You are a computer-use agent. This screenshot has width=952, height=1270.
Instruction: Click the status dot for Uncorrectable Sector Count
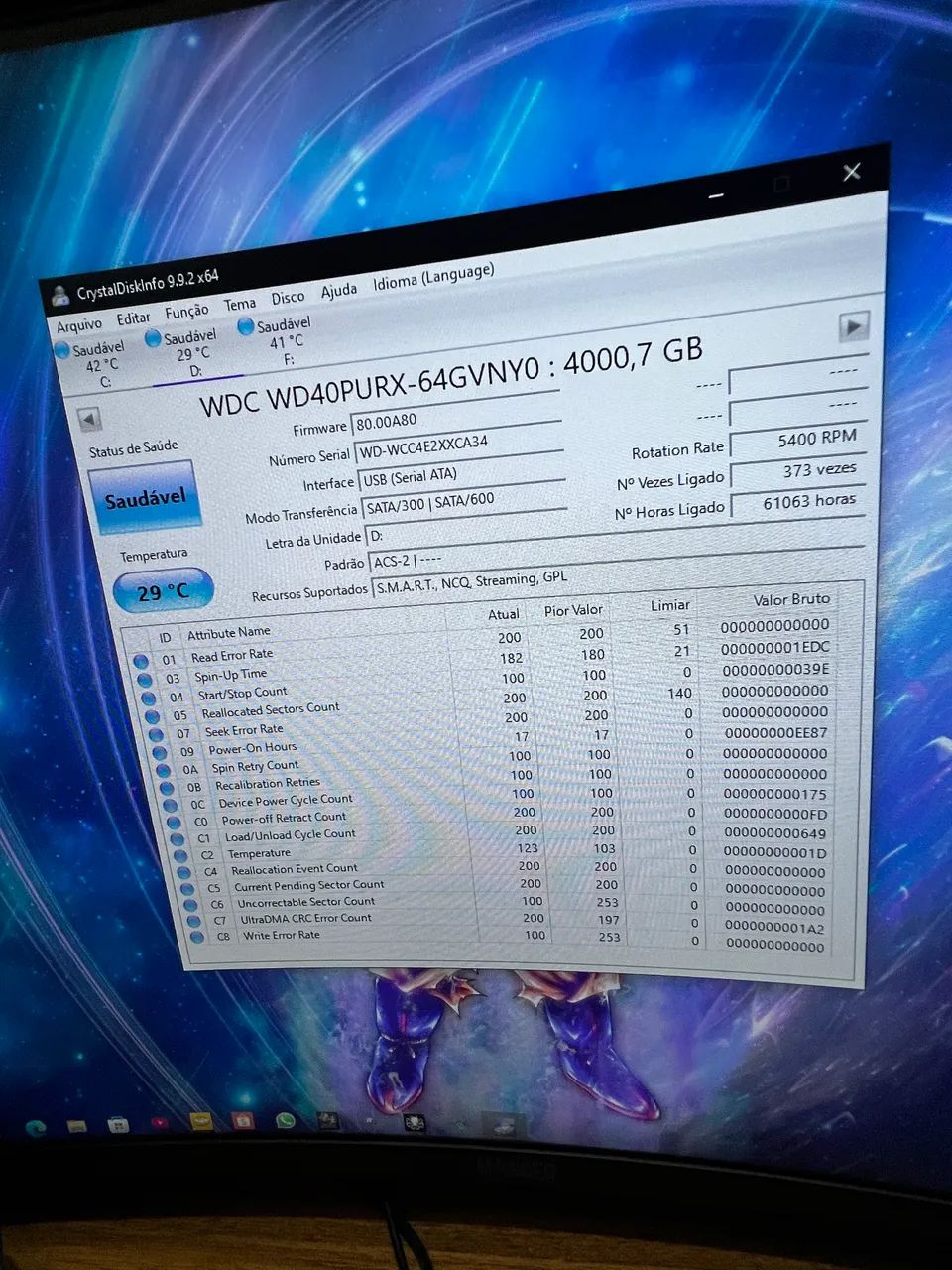tap(191, 906)
